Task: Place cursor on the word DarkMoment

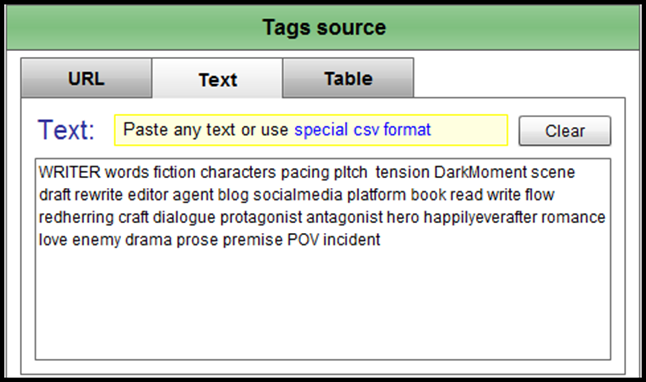Action: tap(480, 172)
